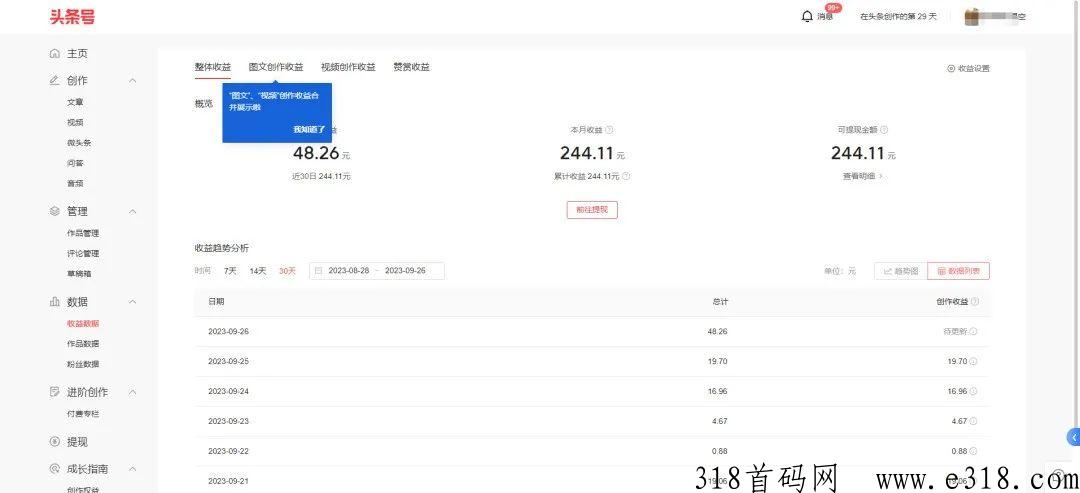Switch to 数据列表 list view
The width and height of the screenshot is (1080, 493).
[958, 271]
